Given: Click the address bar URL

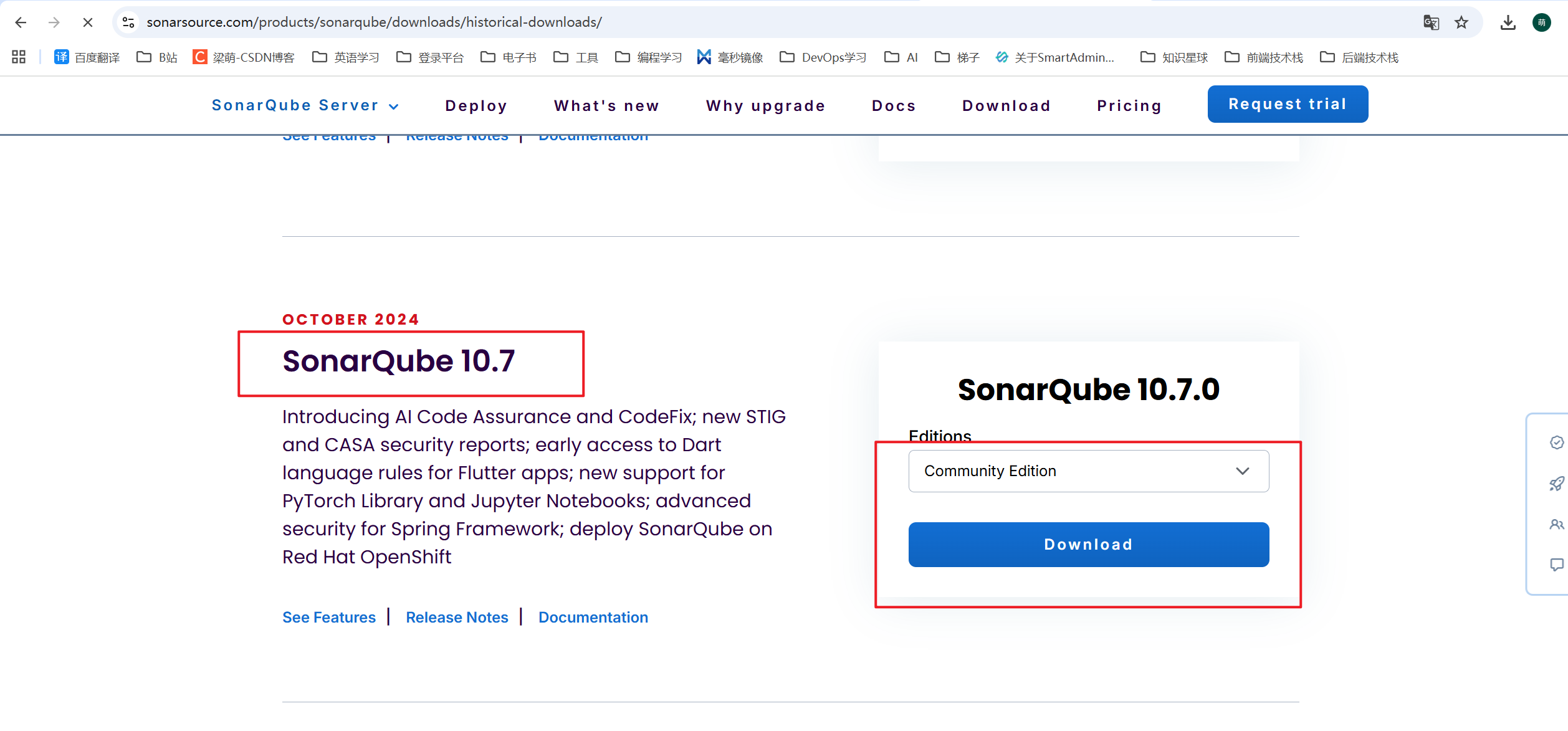Looking at the screenshot, I should point(374,22).
